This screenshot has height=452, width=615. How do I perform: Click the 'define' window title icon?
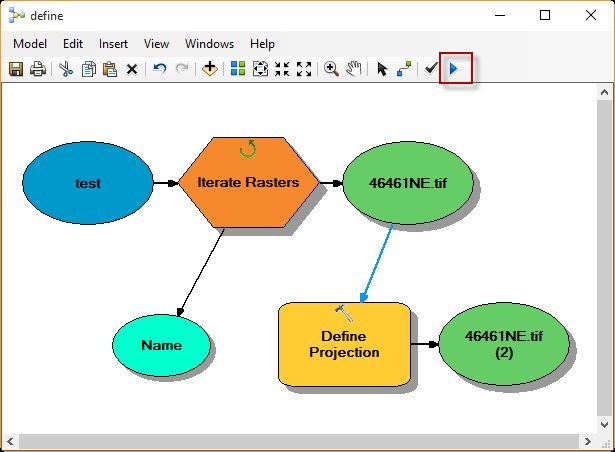(17, 16)
